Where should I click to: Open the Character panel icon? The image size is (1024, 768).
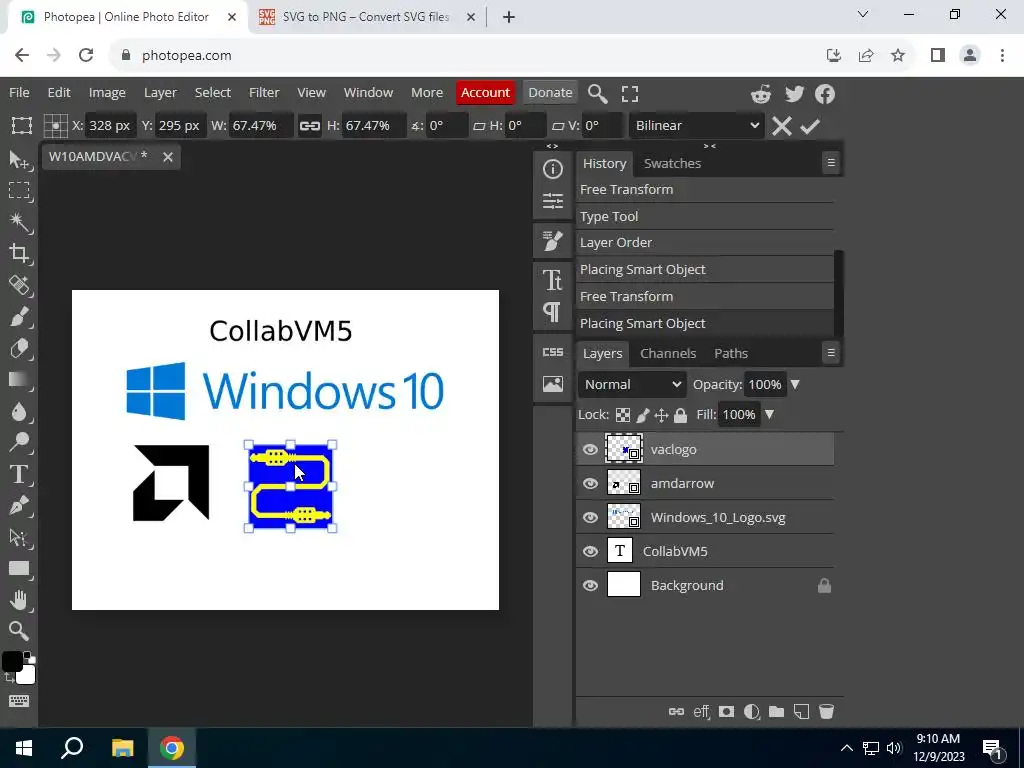pyautogui.click(x=552, y=280)
